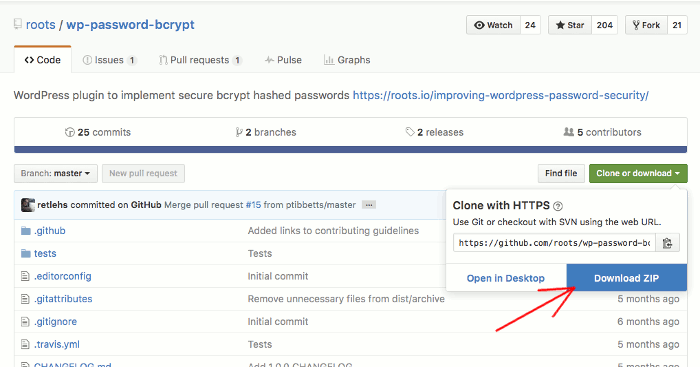Open the roots.io improving-wordpress-password-security link
Screen dimensions: 700x367
(x=500, y=95)
